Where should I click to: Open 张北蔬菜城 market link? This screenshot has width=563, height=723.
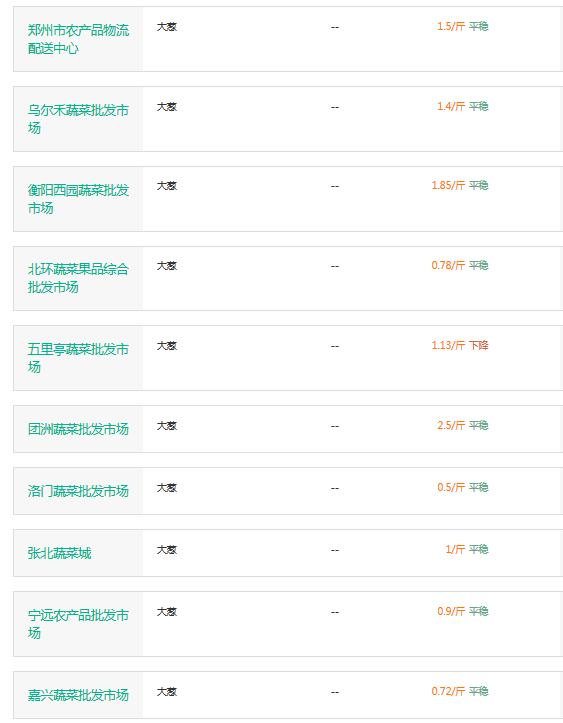tap(59, 553)
